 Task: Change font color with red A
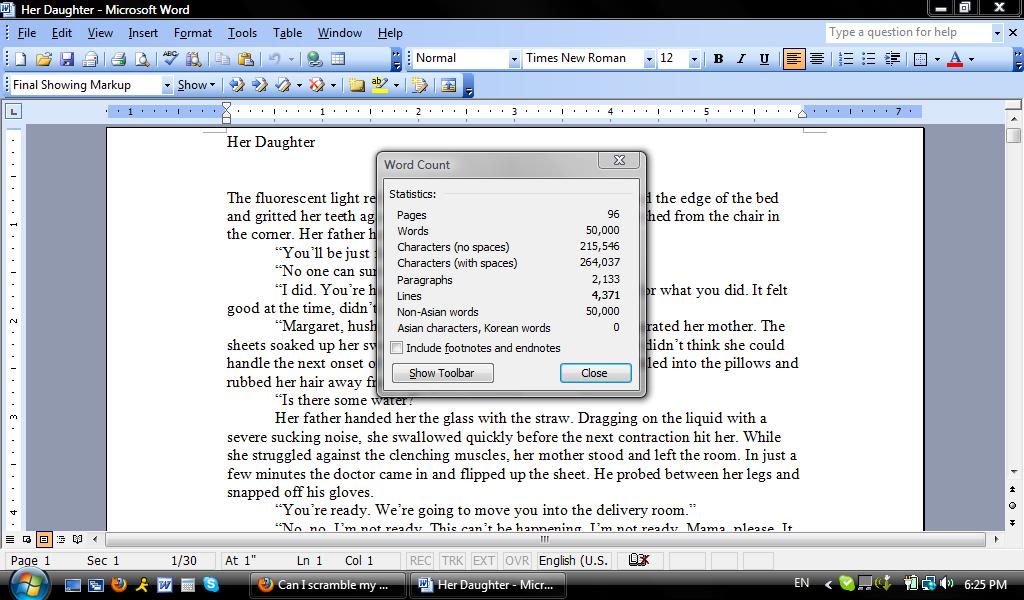(x=955, y=59)
